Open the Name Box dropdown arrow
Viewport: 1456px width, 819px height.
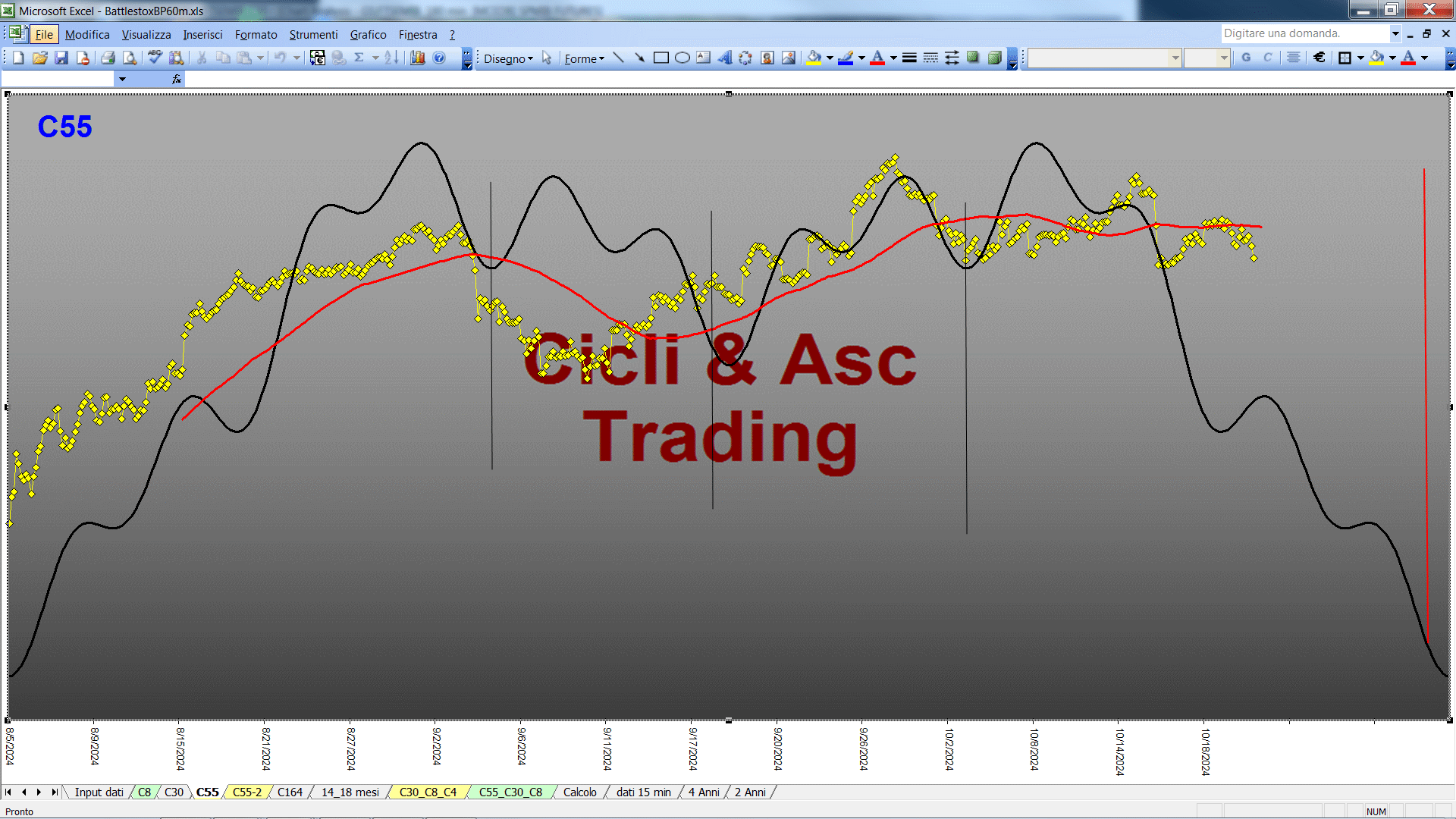point(122,79)
